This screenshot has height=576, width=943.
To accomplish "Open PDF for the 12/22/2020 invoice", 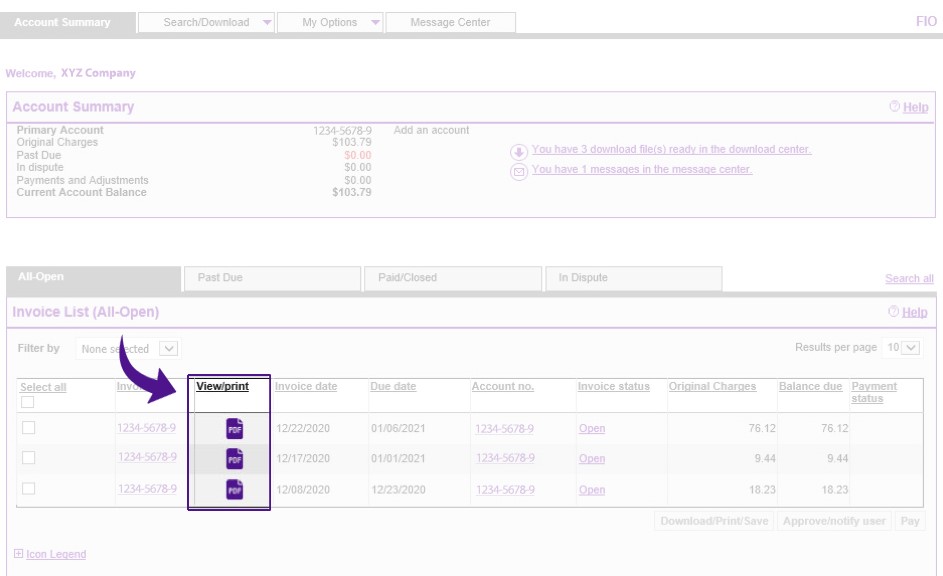I will 235,429.
